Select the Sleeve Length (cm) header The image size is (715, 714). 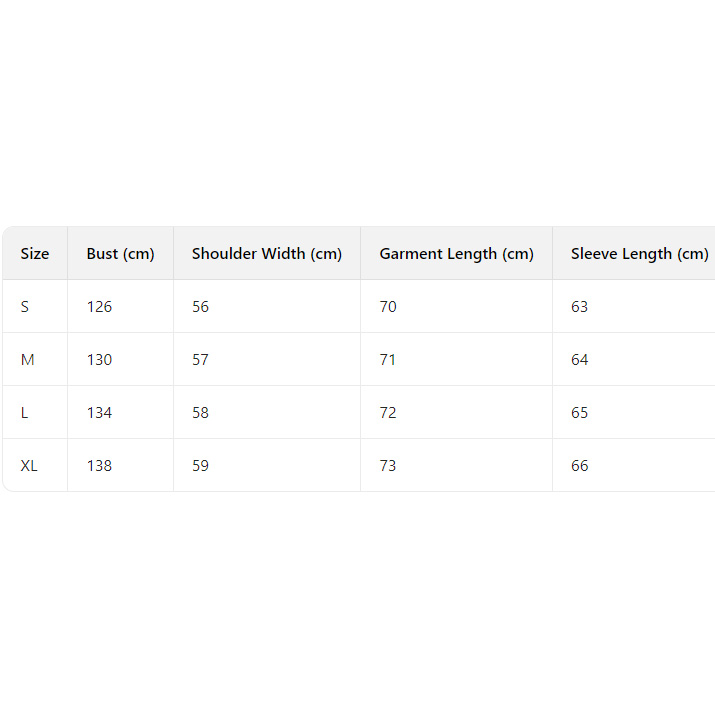[639, 254]
